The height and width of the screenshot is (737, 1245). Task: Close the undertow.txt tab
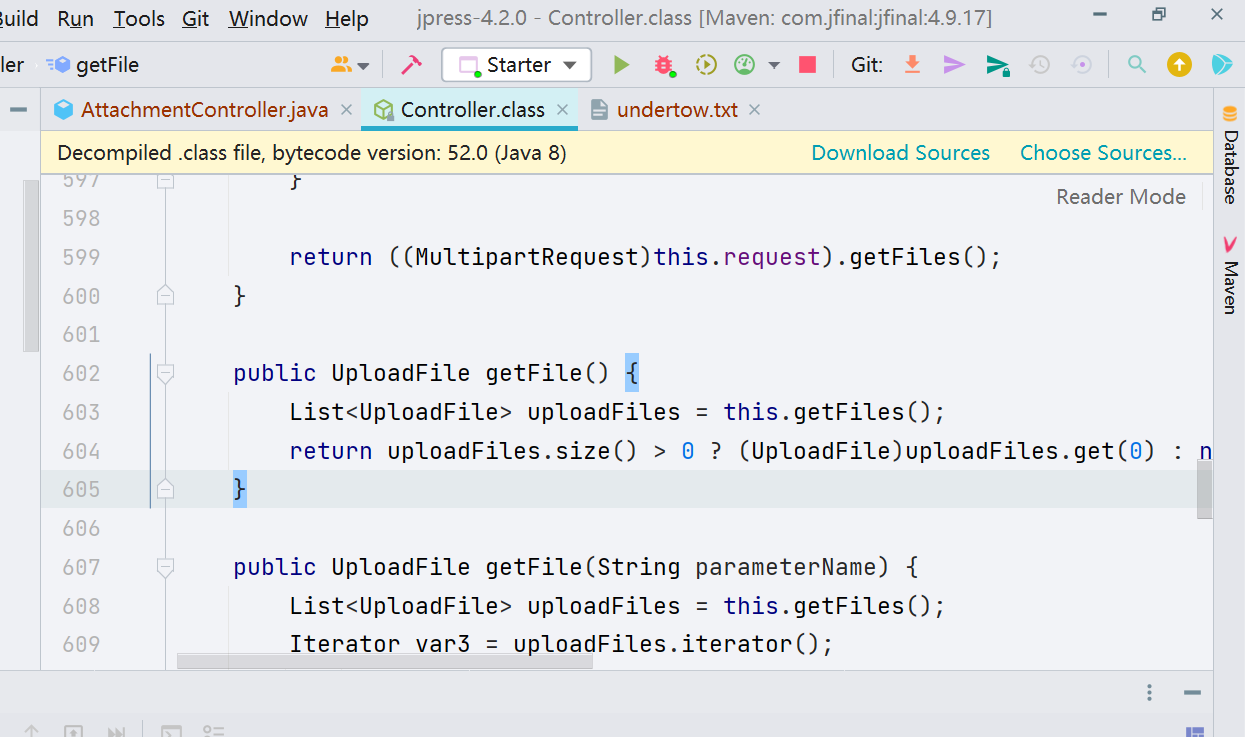(x=755, y=110)
